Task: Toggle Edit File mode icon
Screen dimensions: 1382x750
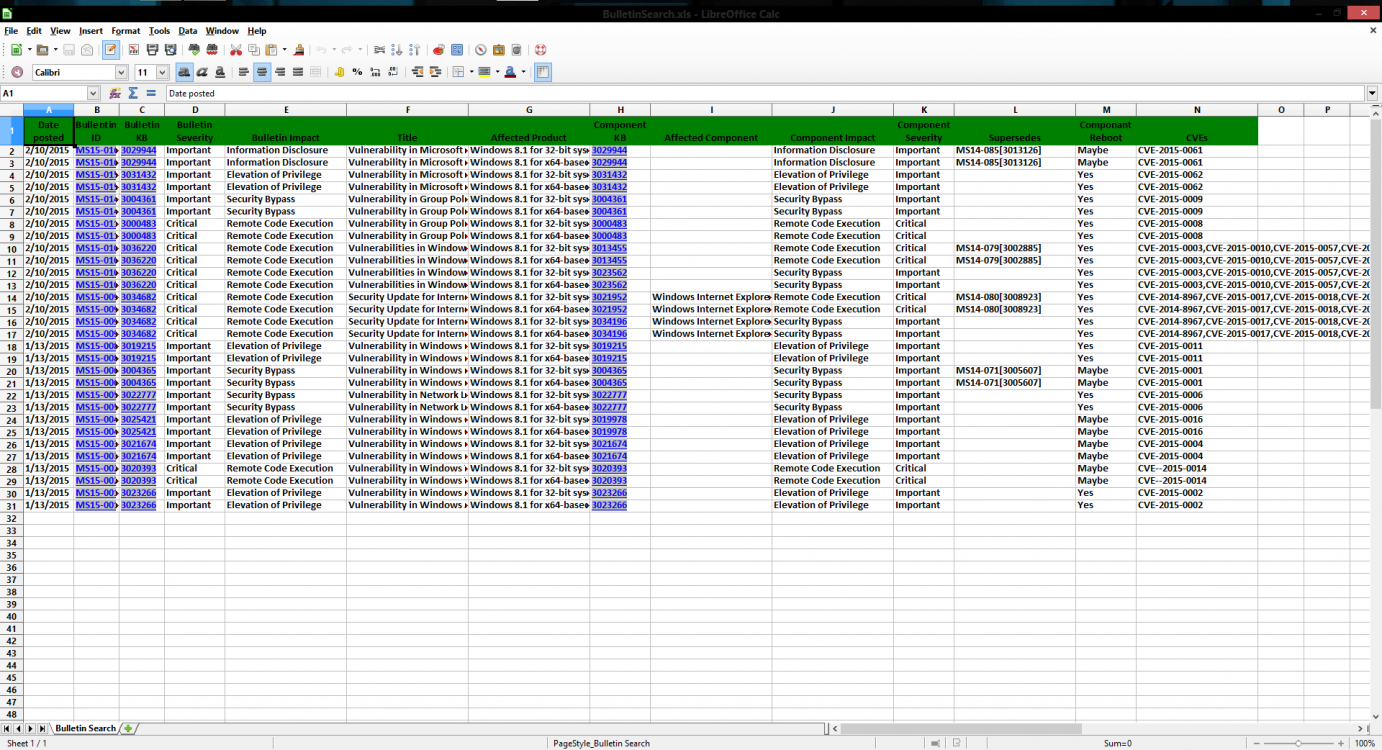Action: pyautogui.click(x=110, y=49)
